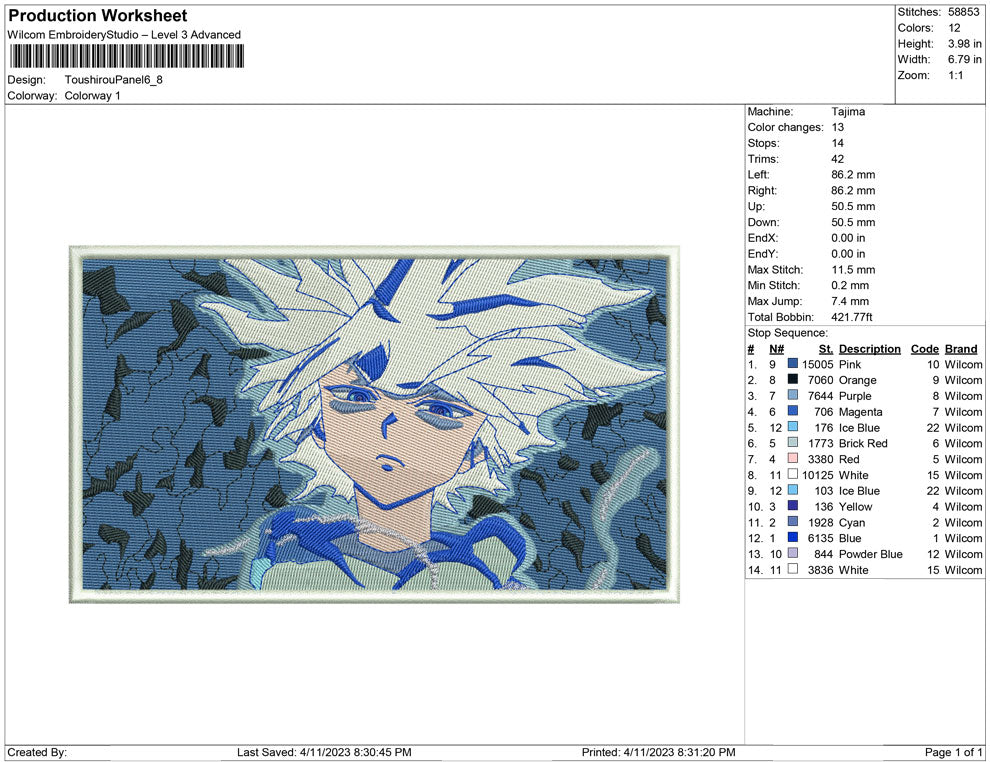Click the Zoom value 1:1

click(x=955, y=75)
